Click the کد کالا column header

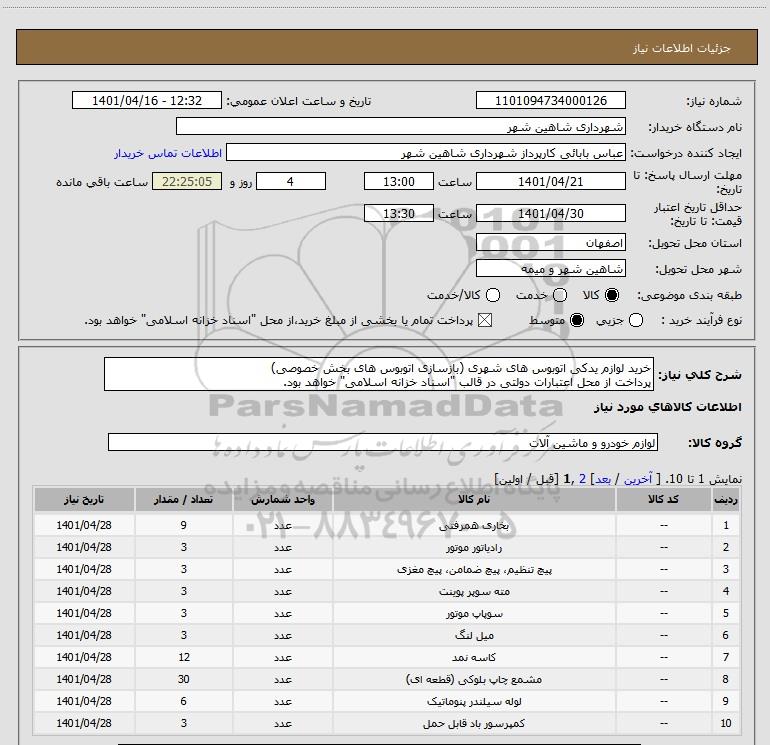[x=663, y=499]
